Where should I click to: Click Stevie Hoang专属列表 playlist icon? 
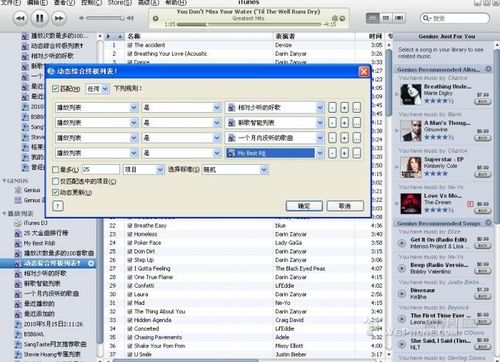18,354
